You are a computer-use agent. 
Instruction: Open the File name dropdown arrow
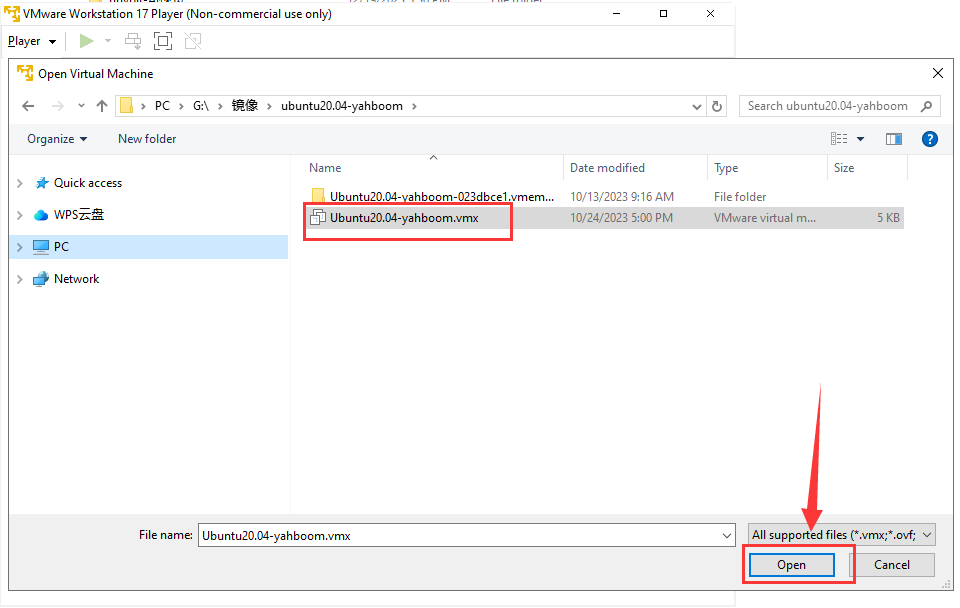pyautogui.click(x=726, y=536)
